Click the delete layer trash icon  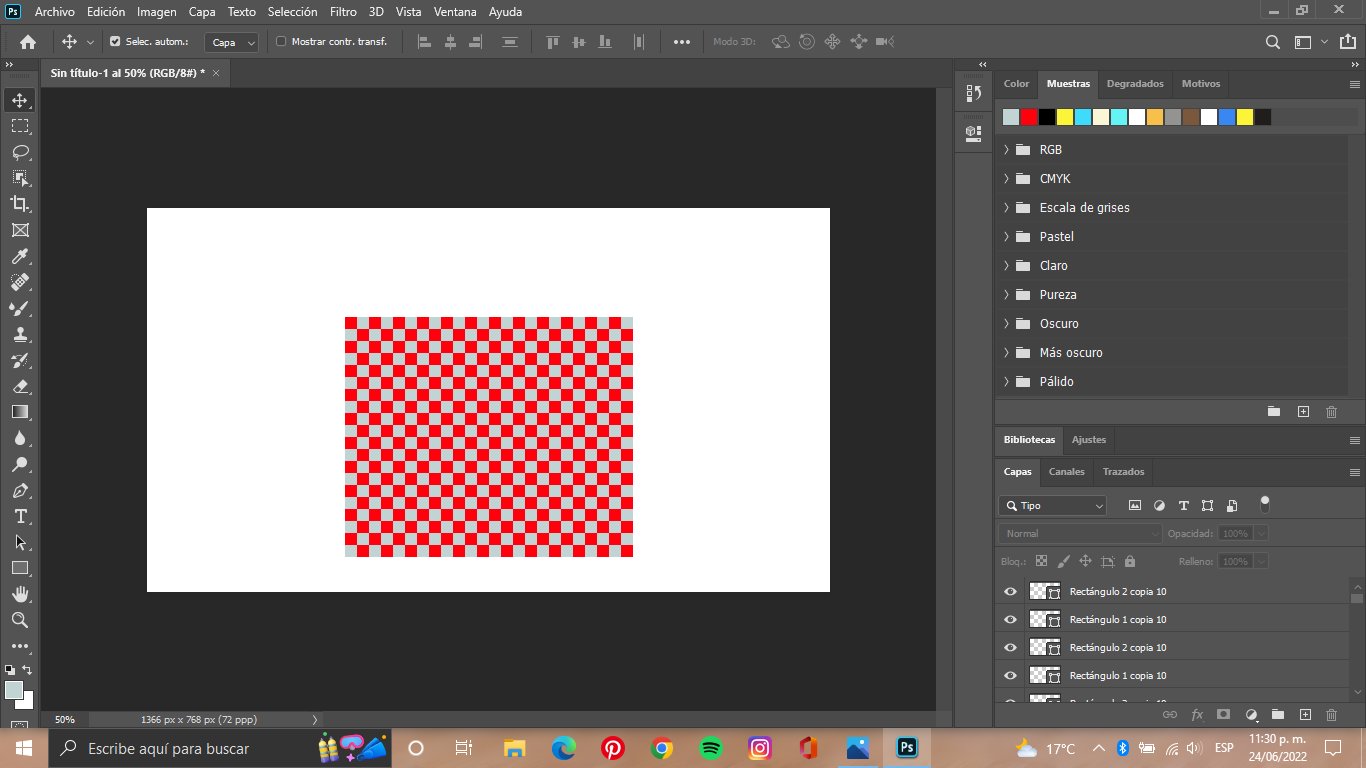click(1331, 715)
